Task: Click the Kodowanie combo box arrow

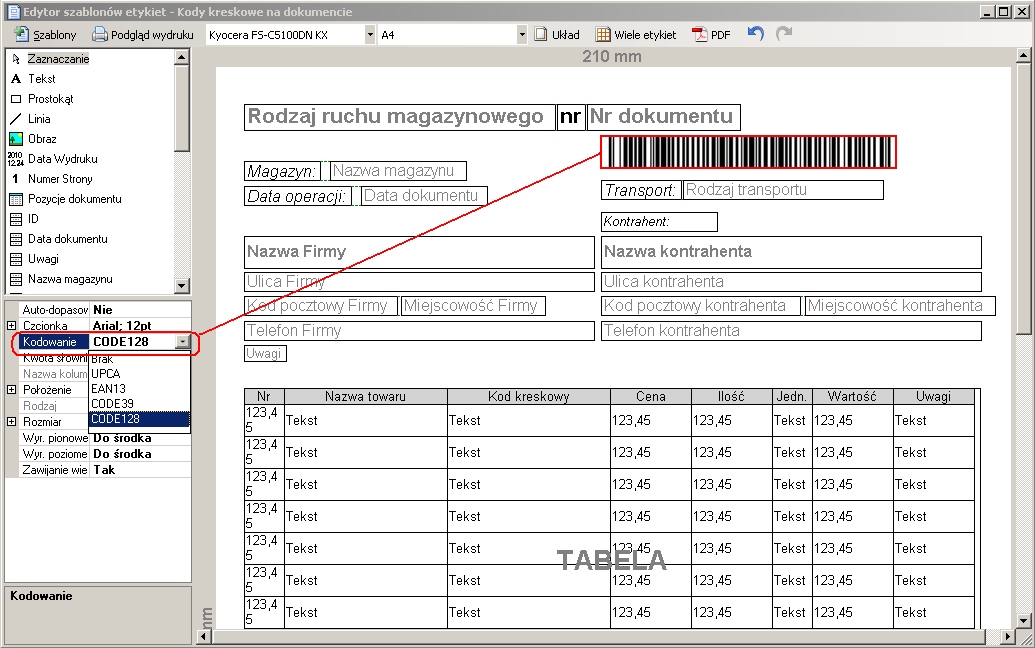Action: pyautogui.click(x=182, y=342)
